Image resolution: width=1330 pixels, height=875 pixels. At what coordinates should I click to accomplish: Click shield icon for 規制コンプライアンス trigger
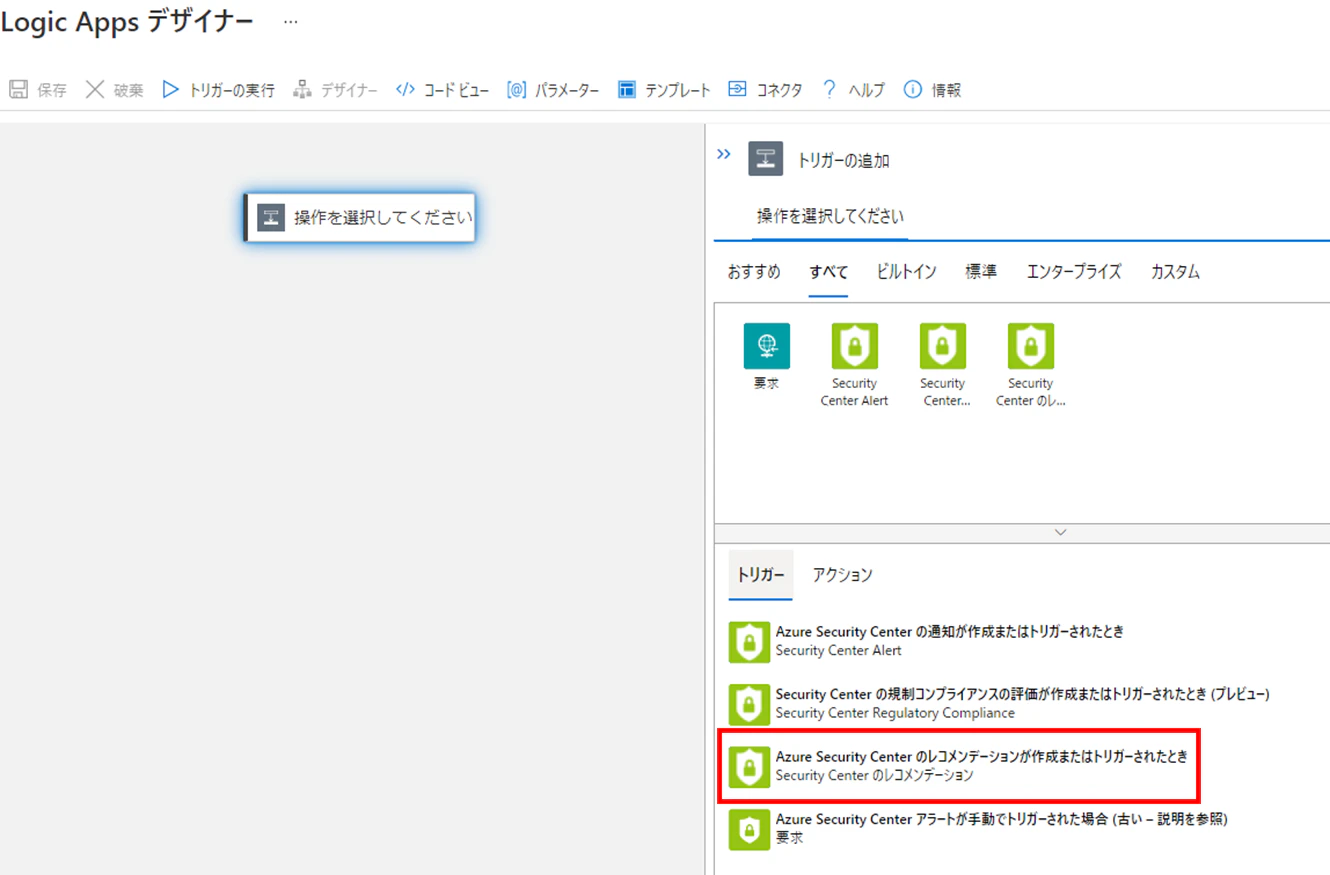coord(749,704)
